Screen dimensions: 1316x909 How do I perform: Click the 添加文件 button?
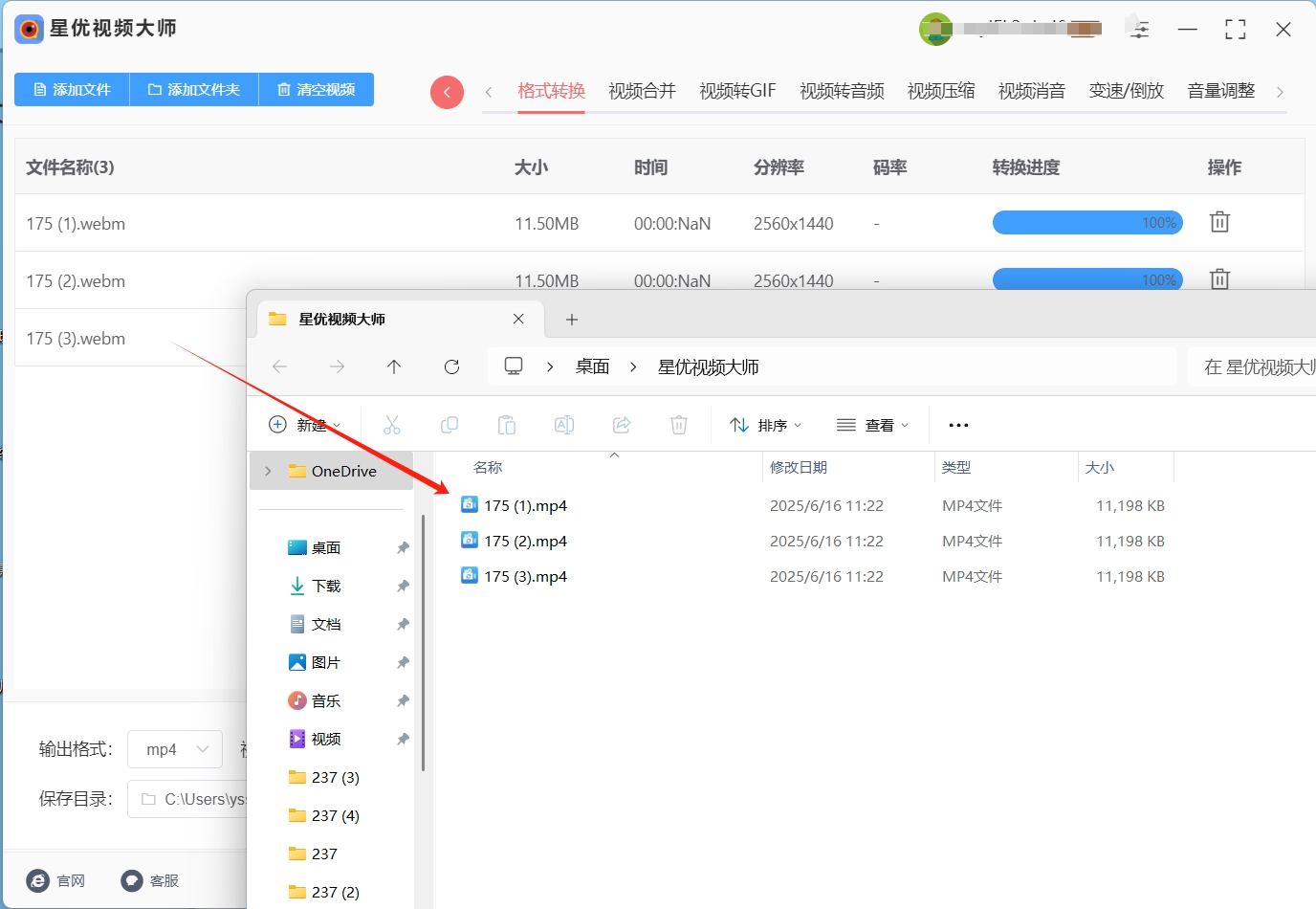(72, 89)
